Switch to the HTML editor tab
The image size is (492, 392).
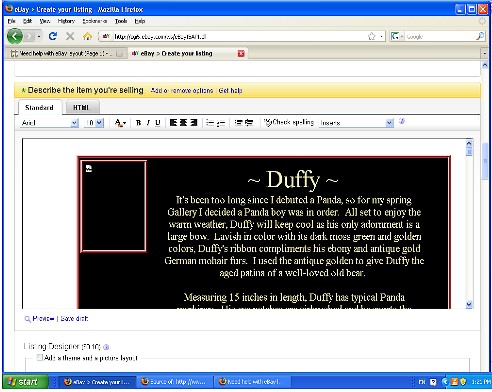(81, 107)
